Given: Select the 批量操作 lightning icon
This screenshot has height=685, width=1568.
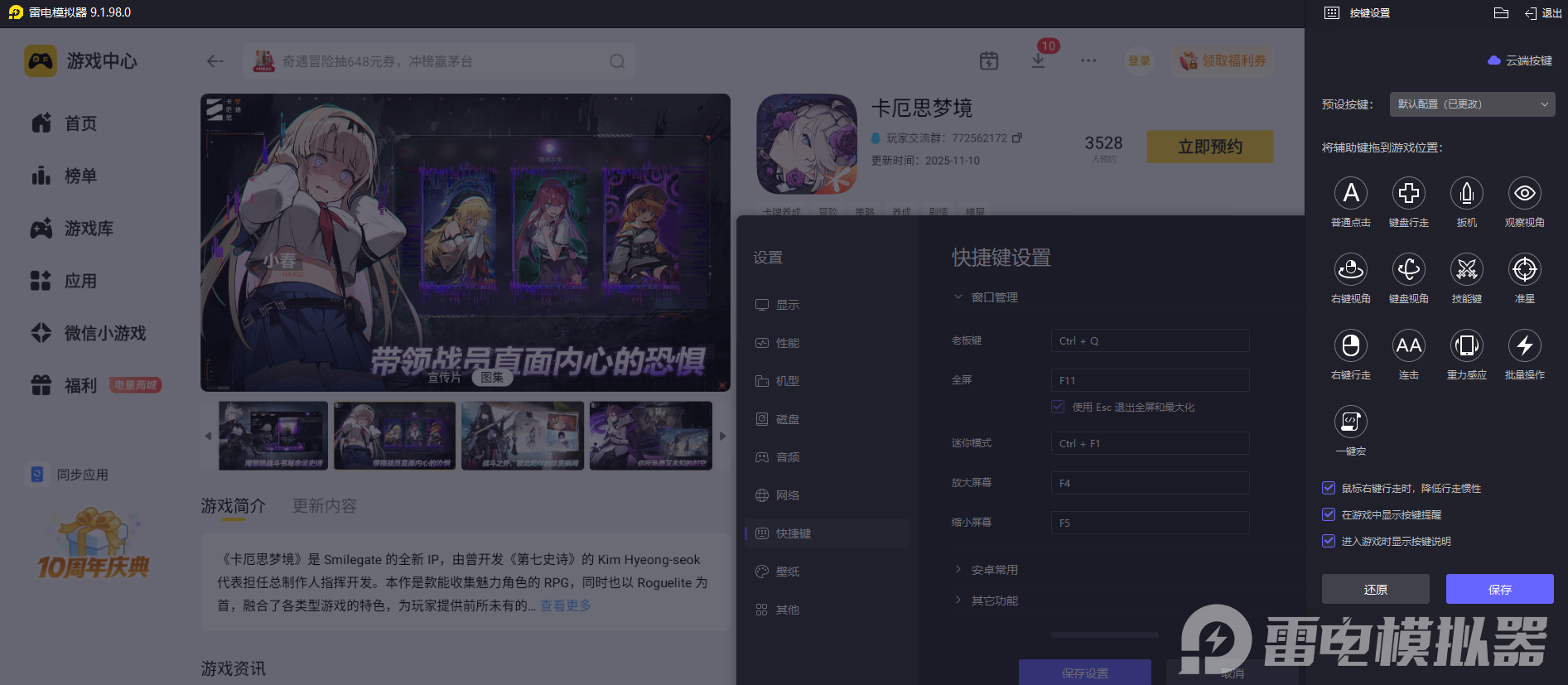Looking at the screenshot, I should [x=1525, y=345].
